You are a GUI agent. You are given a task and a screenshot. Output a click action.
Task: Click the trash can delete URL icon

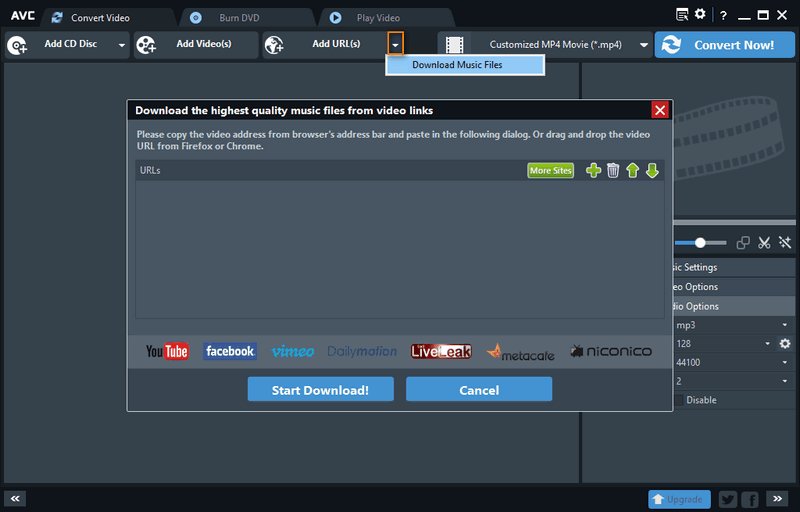point(613,170)
